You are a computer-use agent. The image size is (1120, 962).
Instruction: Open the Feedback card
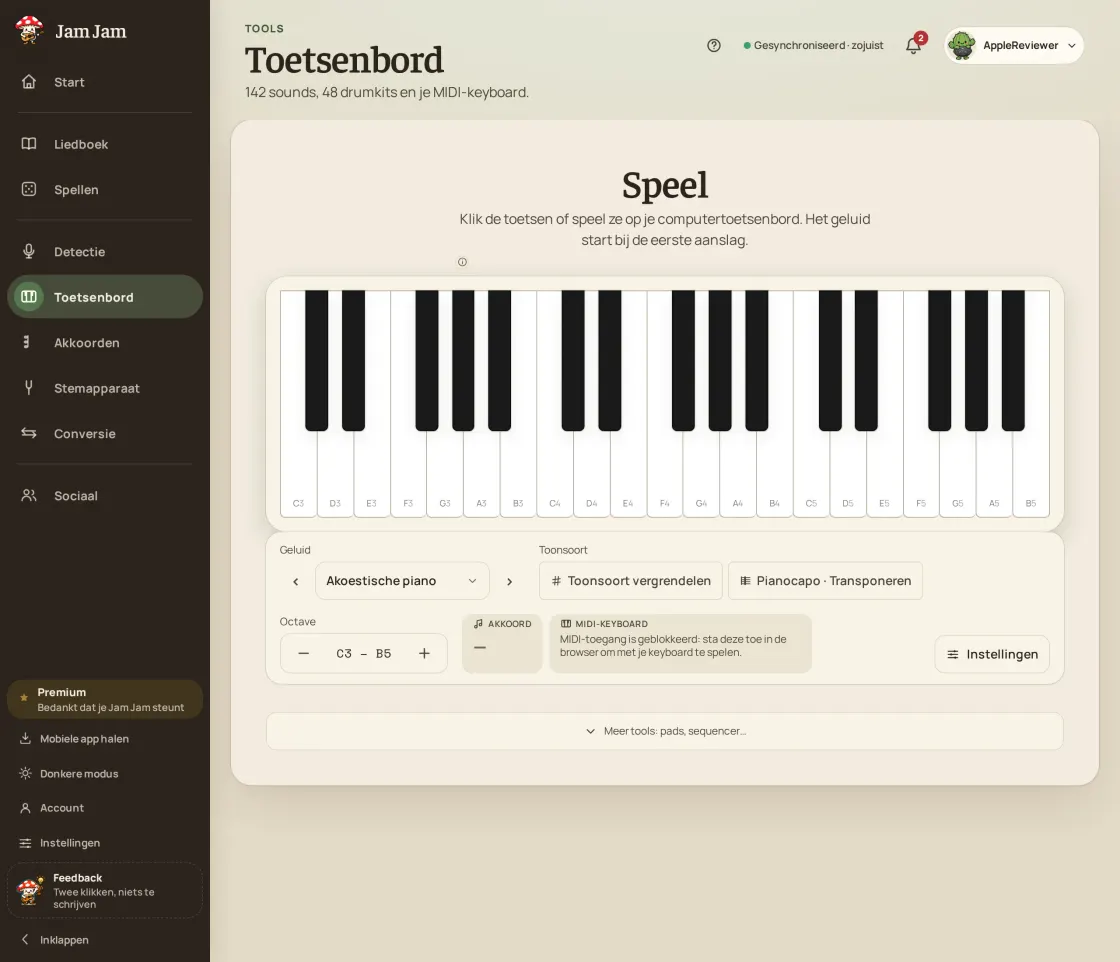[x=105, y=891]
